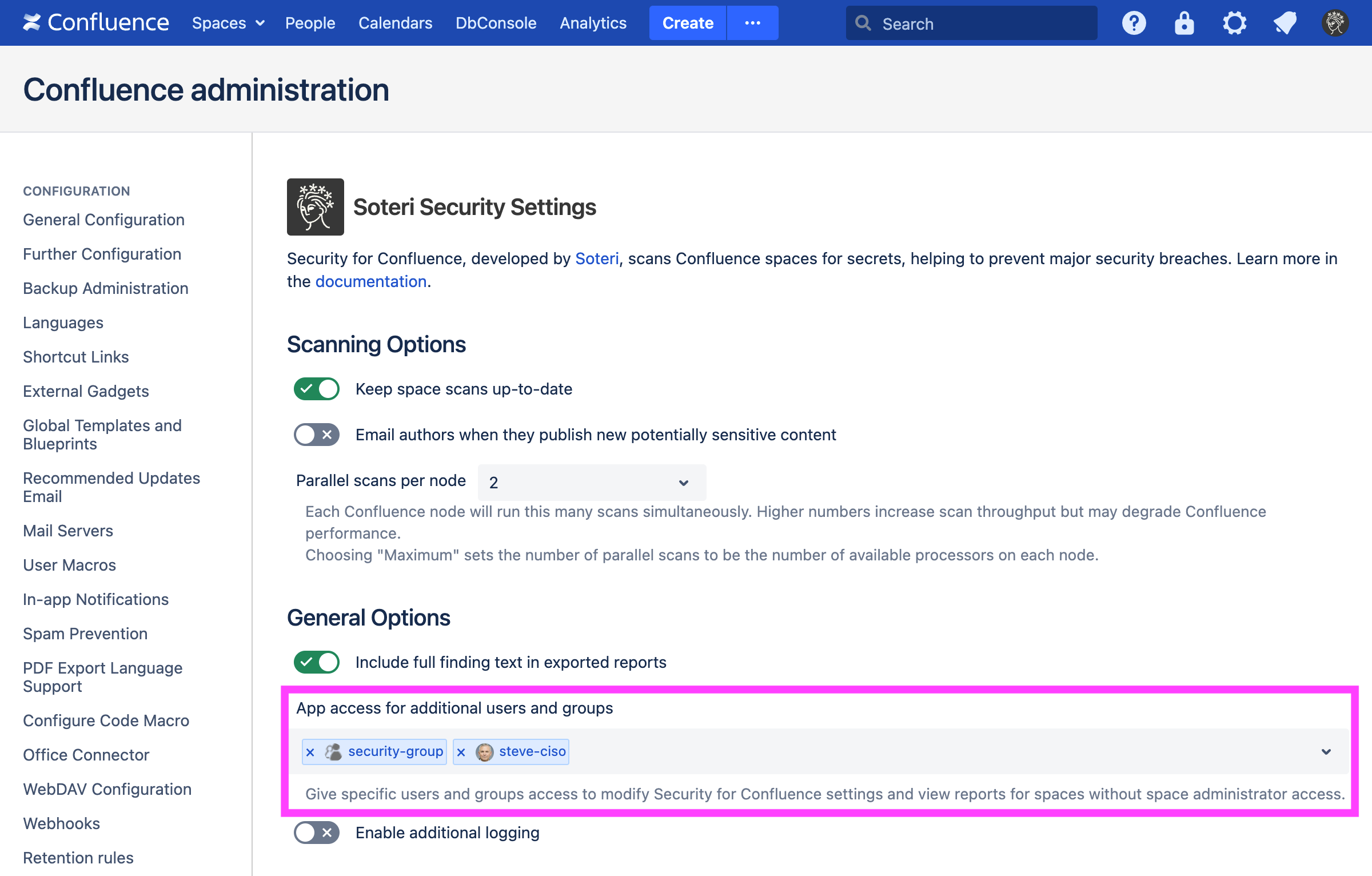Viewport: 1372px width, 876px height.
Task: Turn on Enable additional logging
Action: pyautogui.click(x=316, y=833)
